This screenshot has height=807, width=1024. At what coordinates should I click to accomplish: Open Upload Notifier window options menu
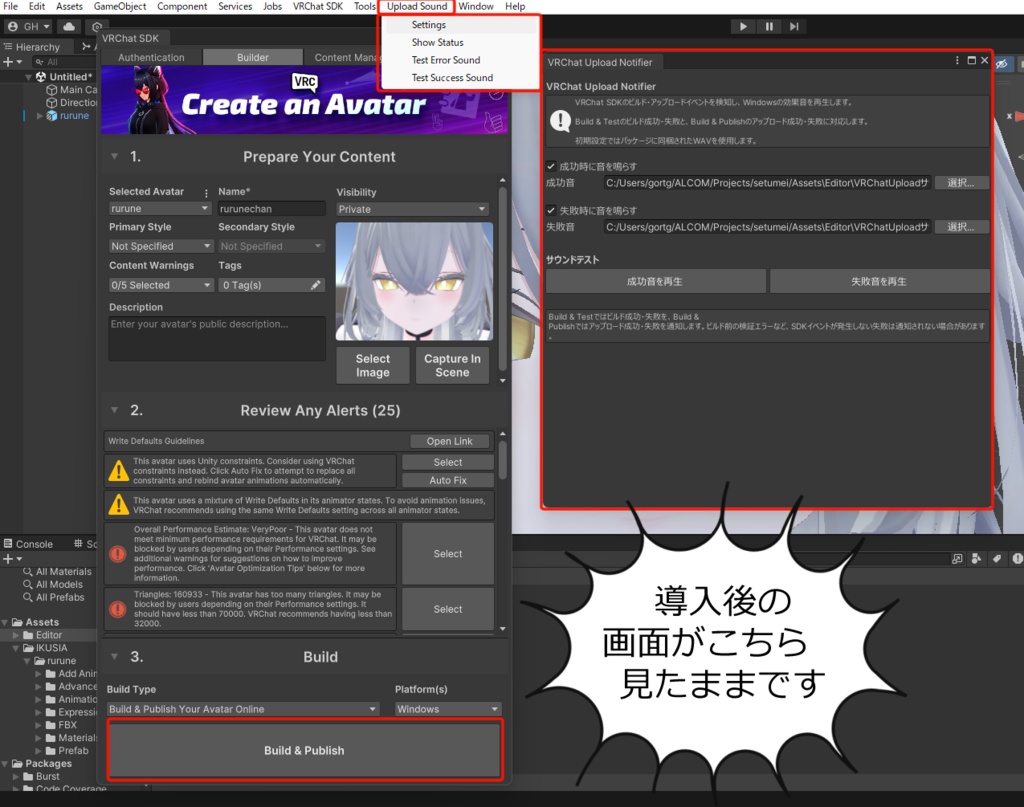pyautogui.click(x=957, y=61)
